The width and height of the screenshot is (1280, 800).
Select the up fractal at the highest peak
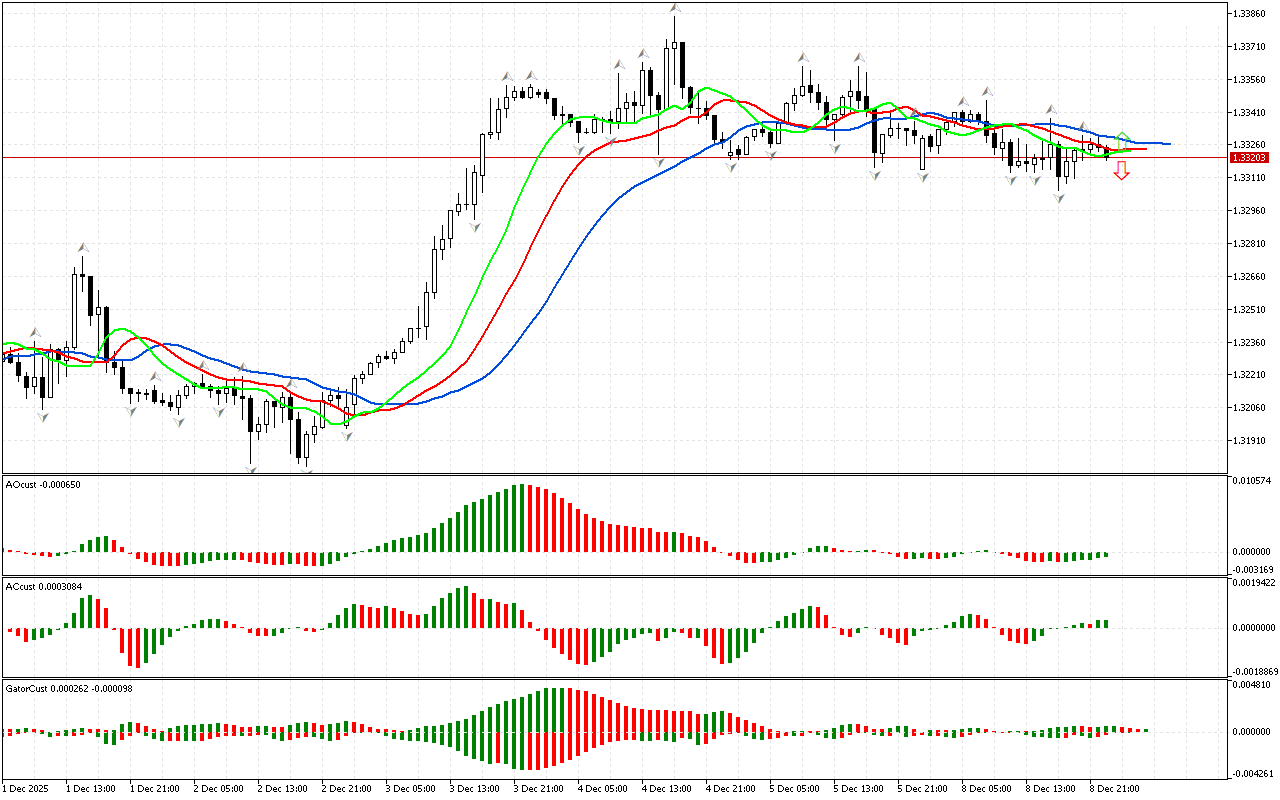(x=675, y=9)
